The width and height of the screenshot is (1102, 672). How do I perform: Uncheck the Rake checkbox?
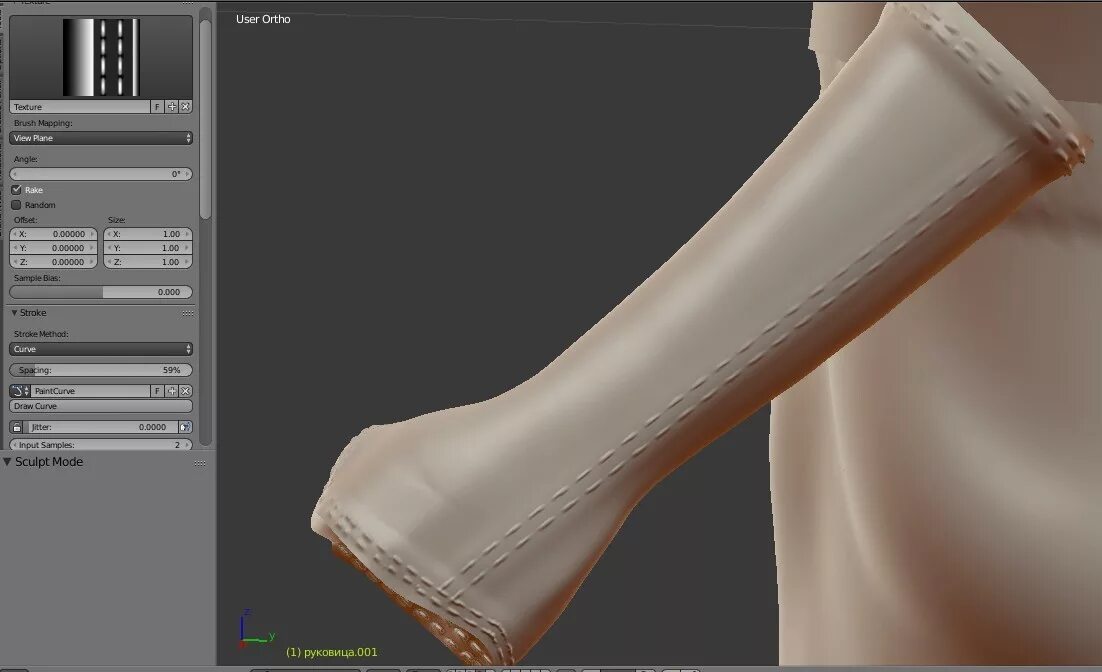[x=16, y=190]
